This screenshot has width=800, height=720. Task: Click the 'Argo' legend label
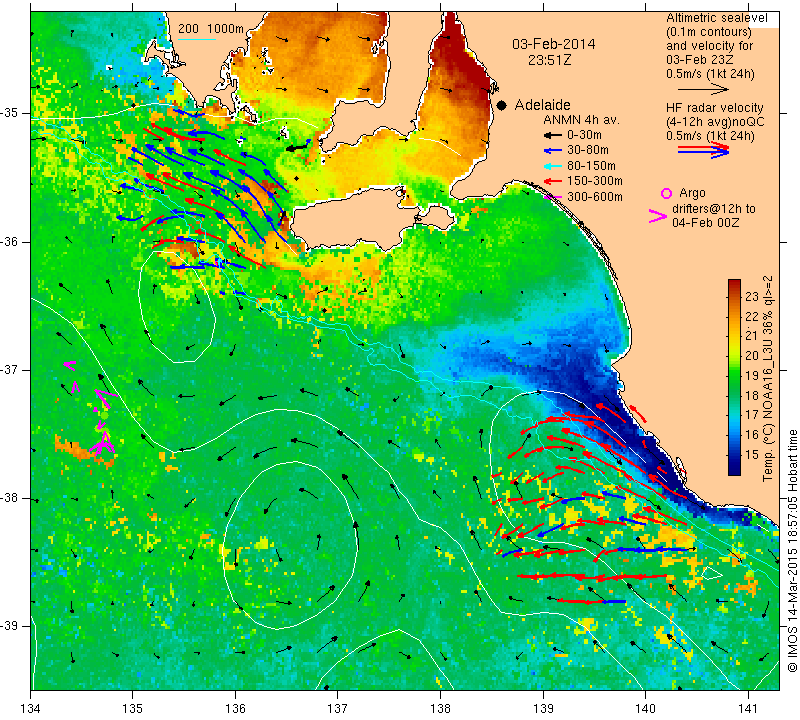pos(692,193)
